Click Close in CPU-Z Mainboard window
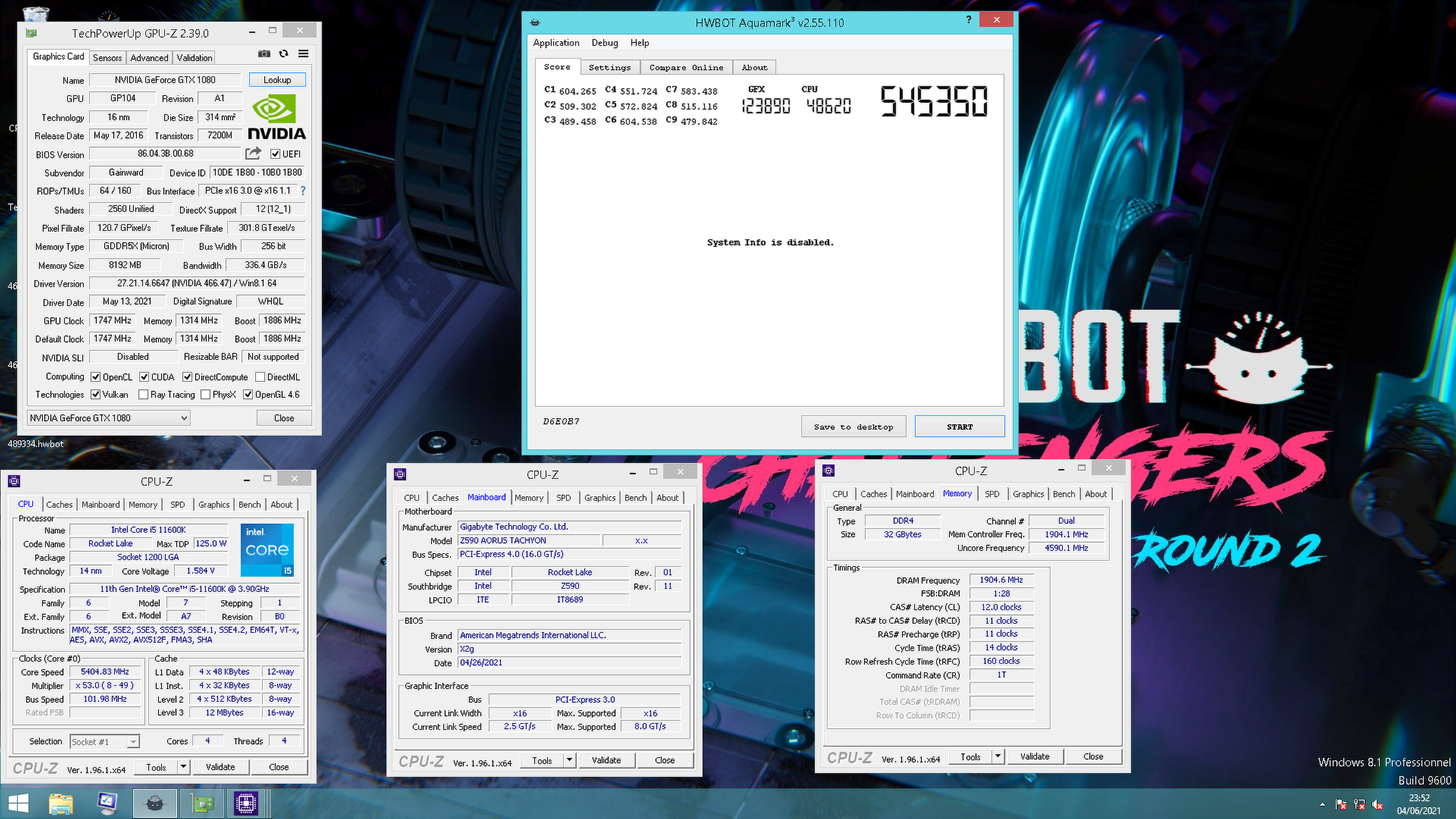The width and height of the screenshot is (1456, 819). coord(664,760)
